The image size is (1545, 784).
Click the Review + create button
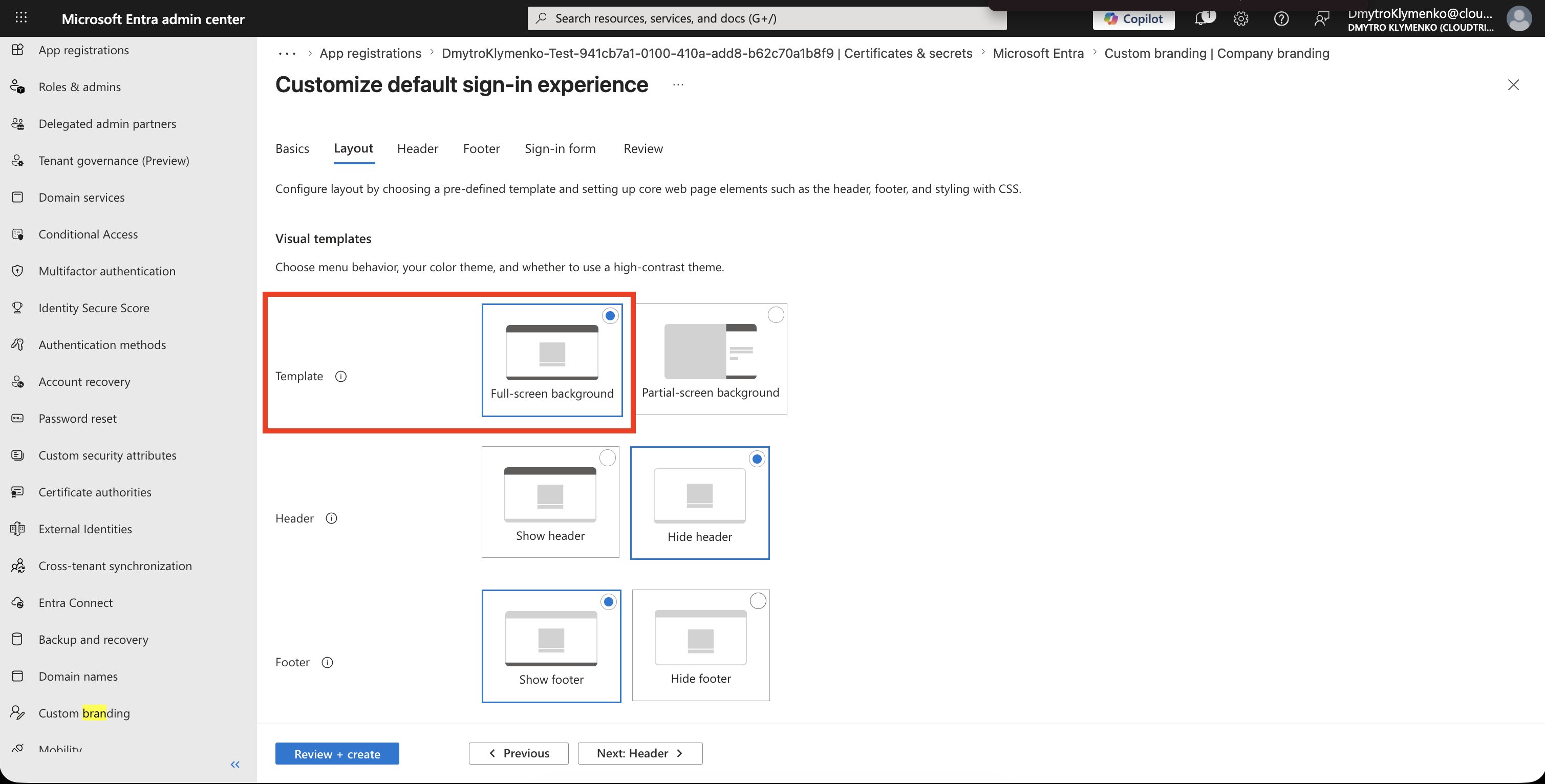click(x=337, y=754)
